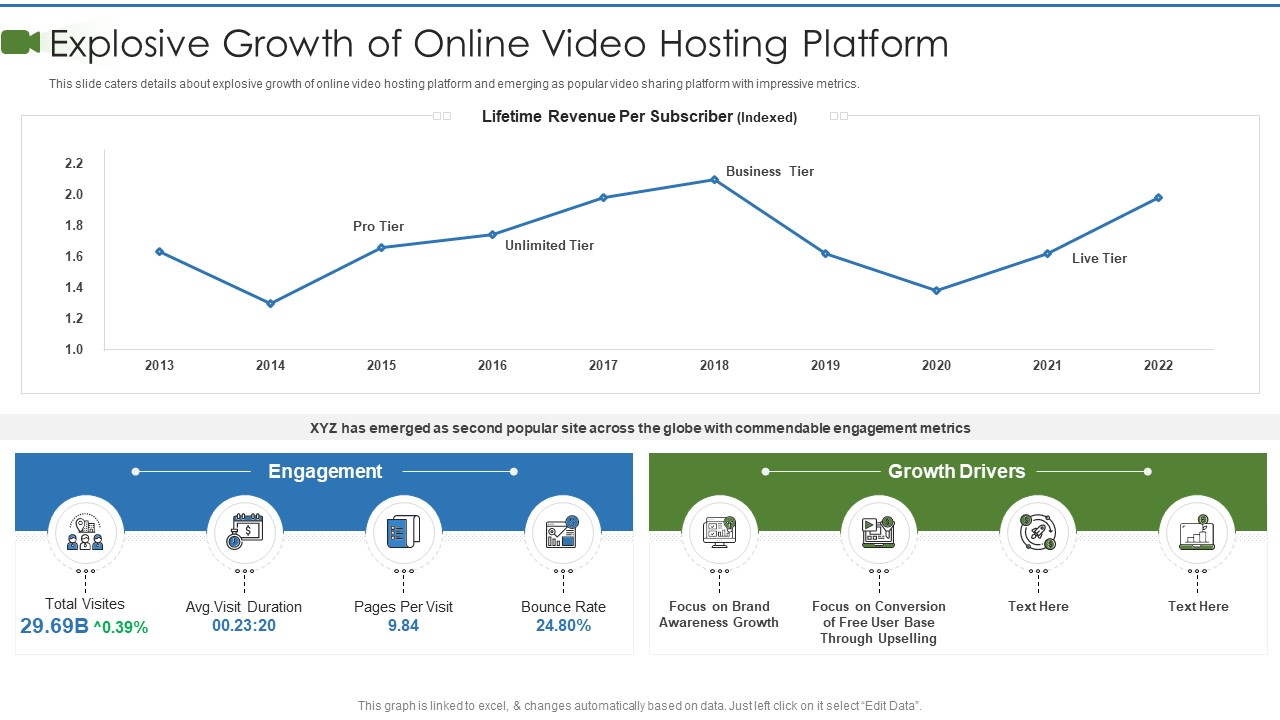Select the 2022 x-axis label

coord(1158,365)
